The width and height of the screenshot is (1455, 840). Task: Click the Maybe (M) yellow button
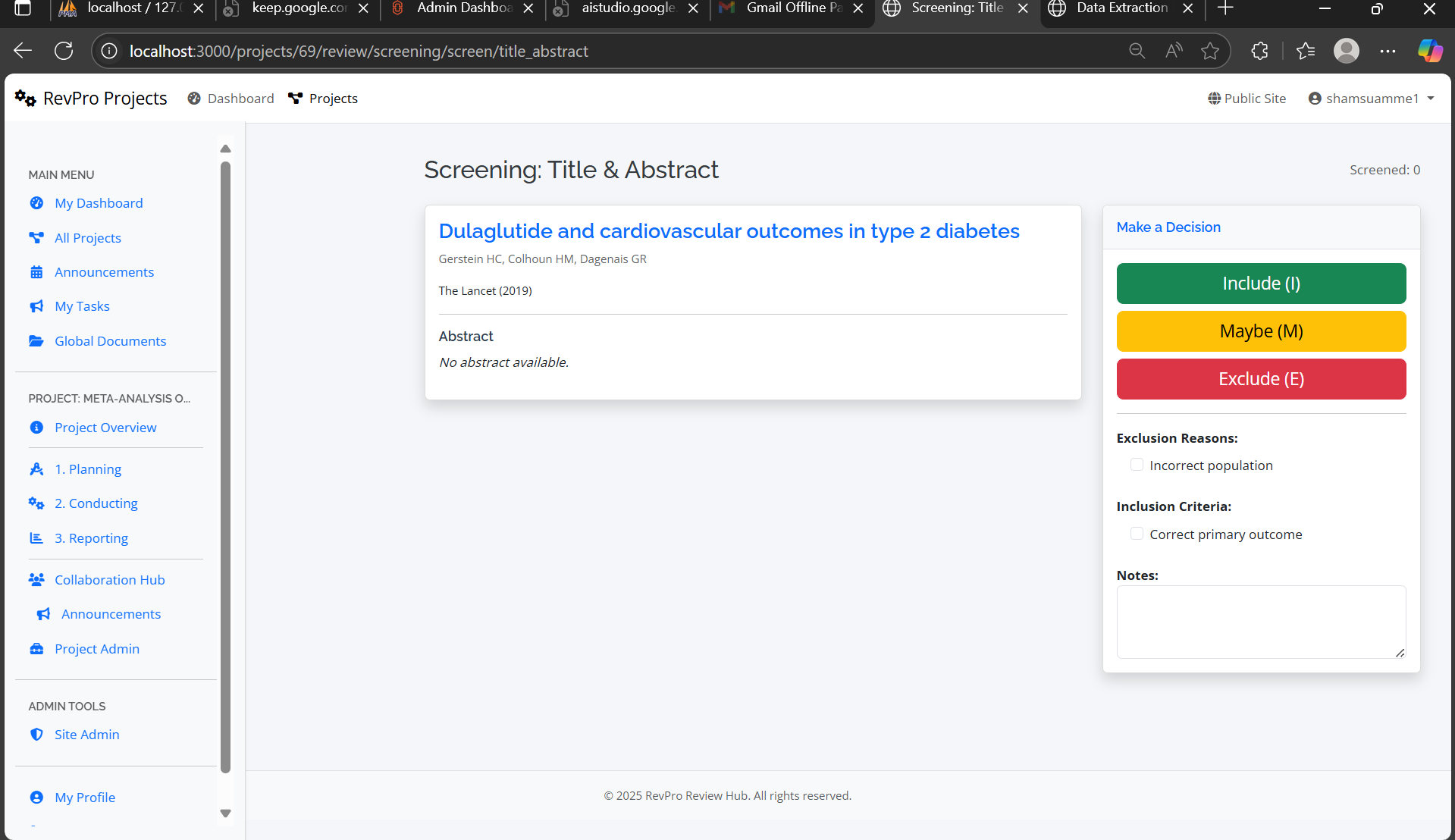[x=1261, y=331]
